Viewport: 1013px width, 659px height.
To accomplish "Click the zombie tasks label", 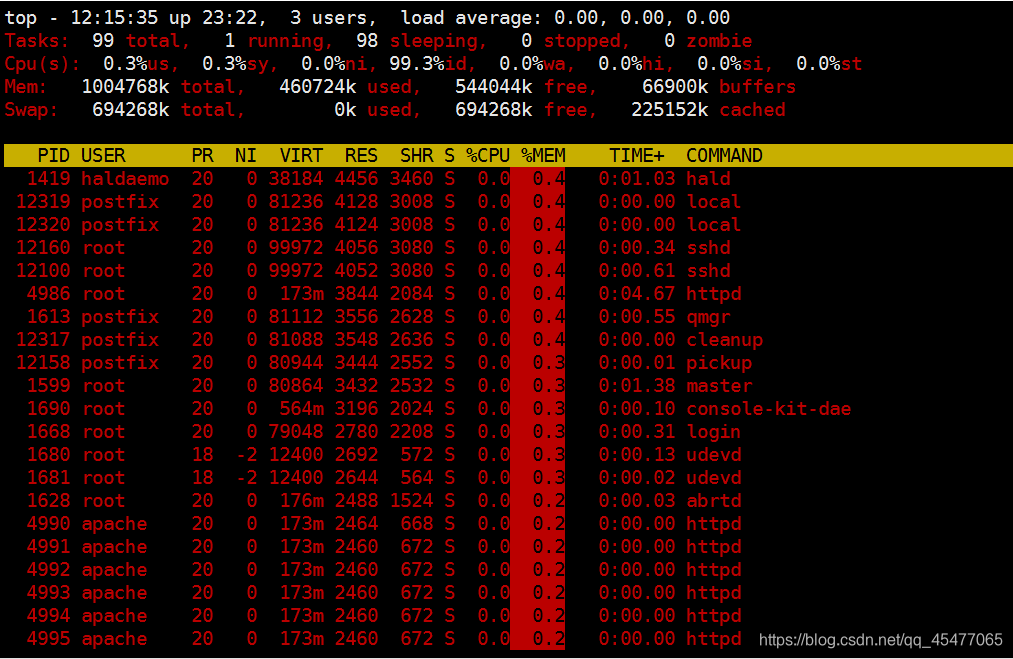I will (719, 41).
